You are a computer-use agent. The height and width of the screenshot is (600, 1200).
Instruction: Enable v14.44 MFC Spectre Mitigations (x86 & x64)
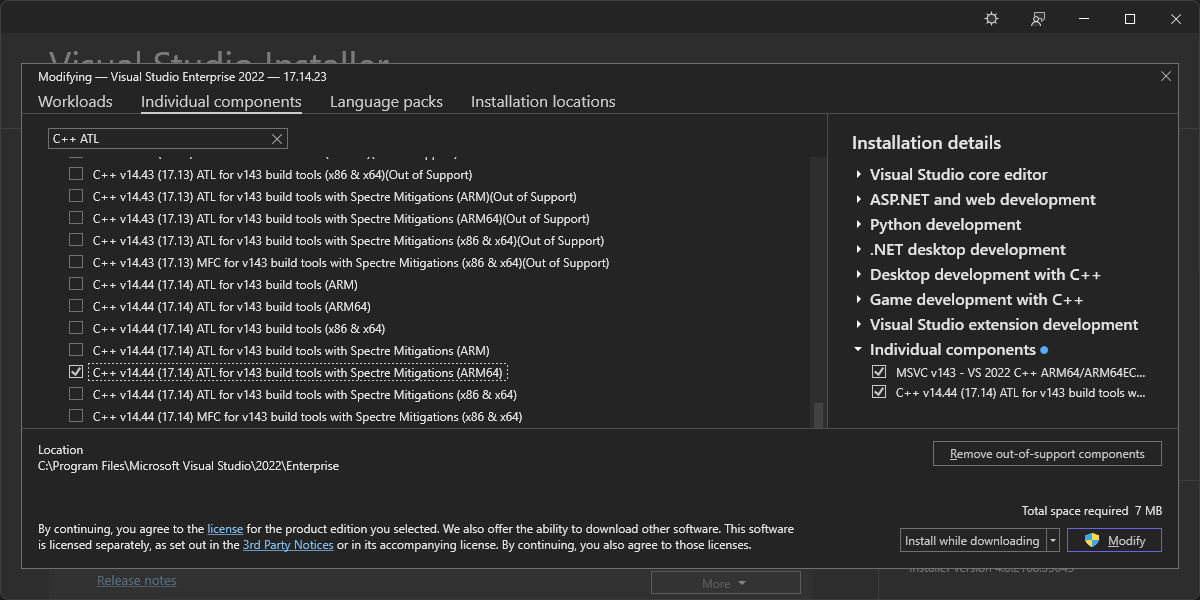pyautogui.click(x=76, y=416)
